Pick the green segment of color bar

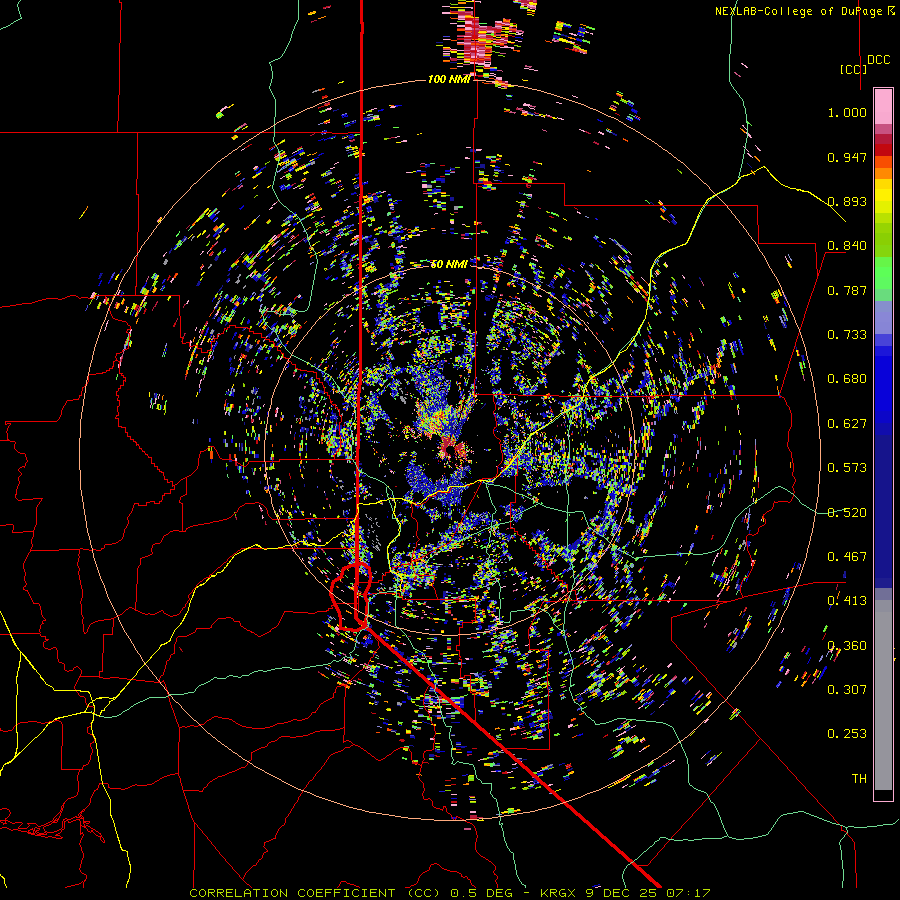[x=883, y=273]
